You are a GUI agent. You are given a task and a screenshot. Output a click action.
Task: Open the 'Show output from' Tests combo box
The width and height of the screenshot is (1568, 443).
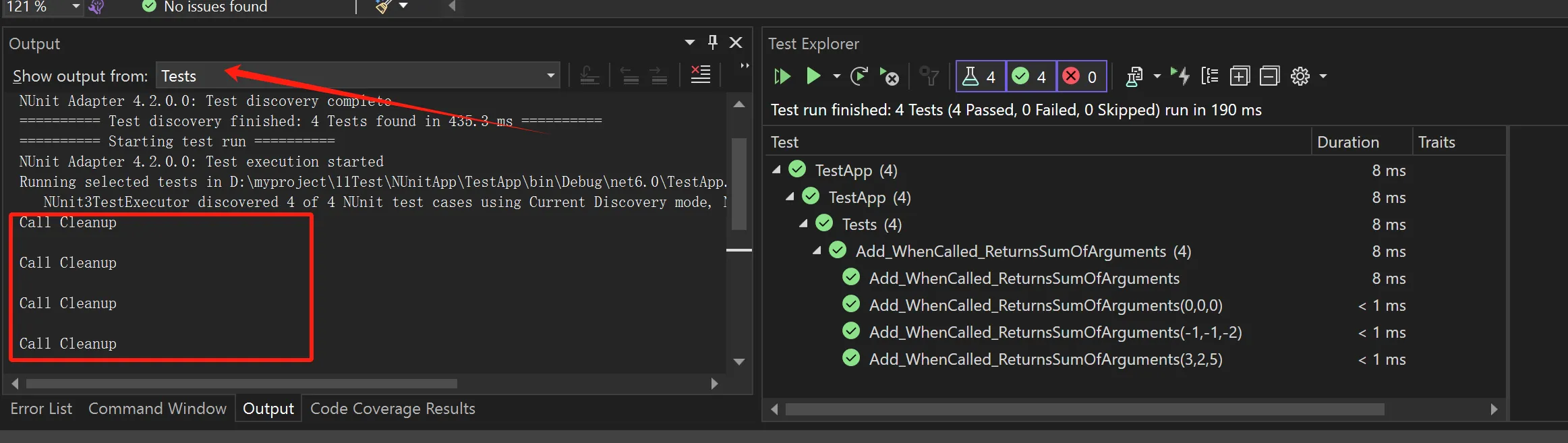(x=358, y=76)
